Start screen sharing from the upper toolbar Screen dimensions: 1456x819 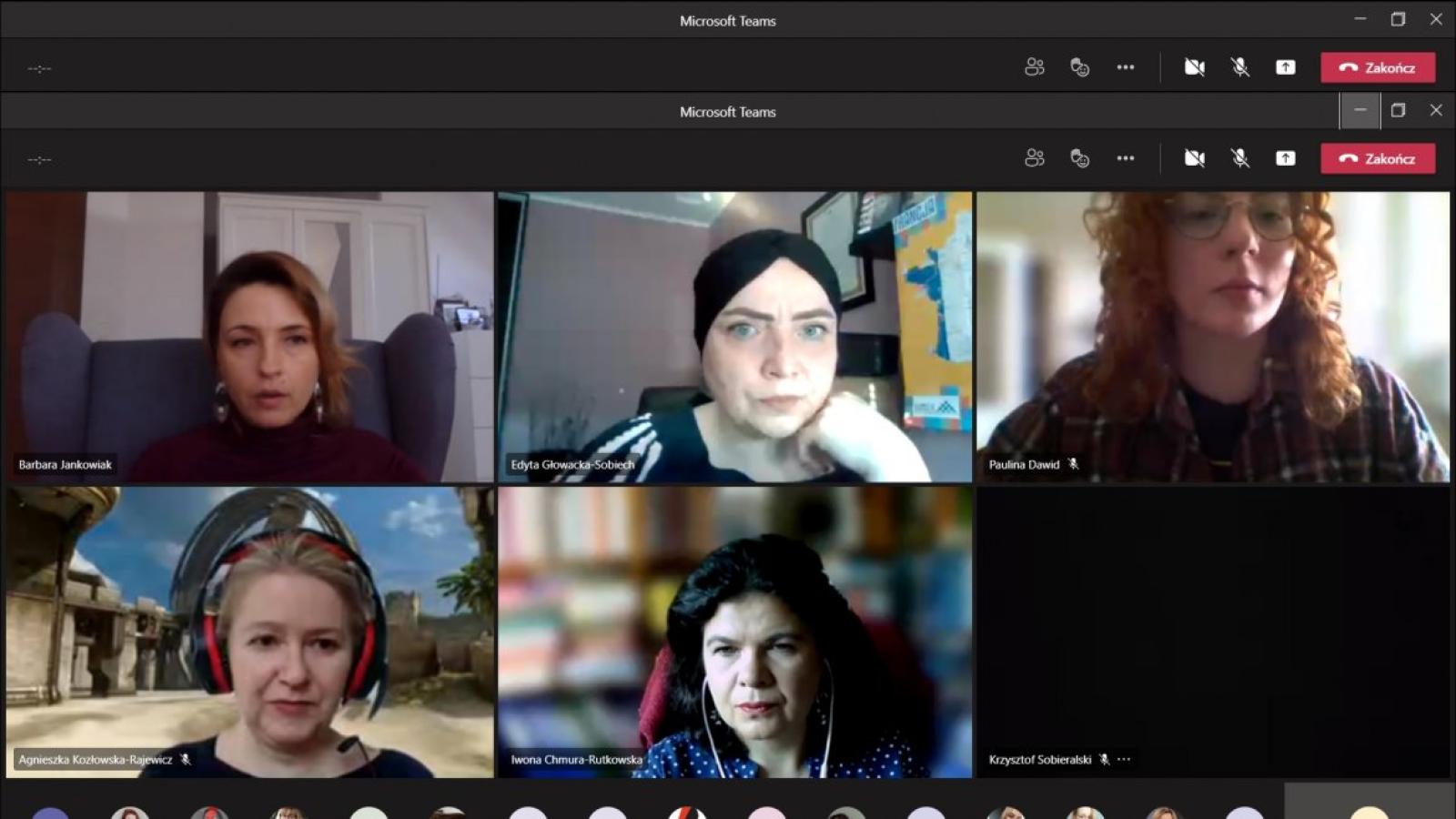pos(1286,66)
